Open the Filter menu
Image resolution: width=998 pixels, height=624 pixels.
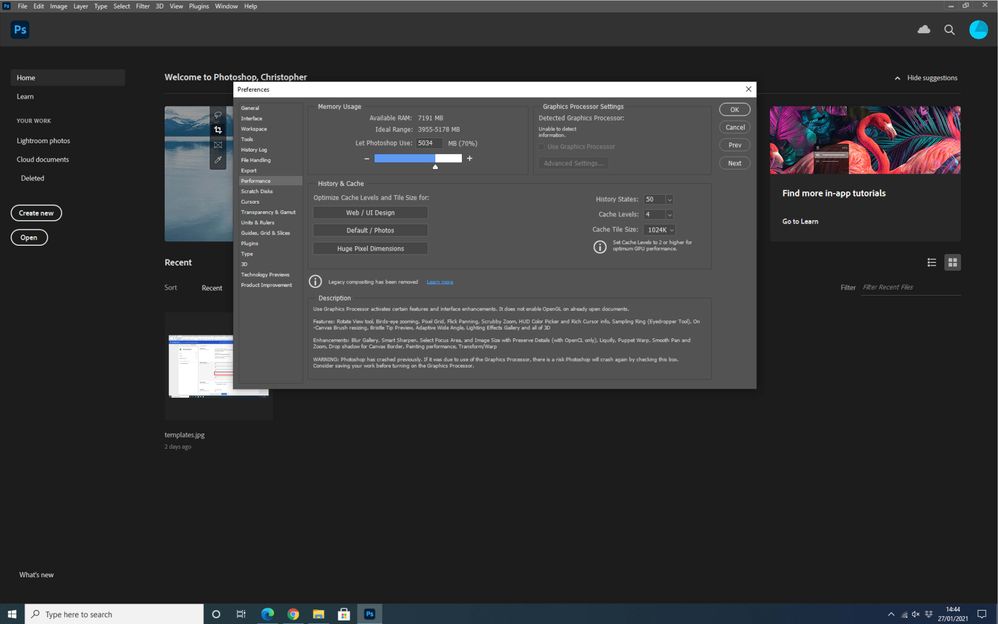coord(142,6)
